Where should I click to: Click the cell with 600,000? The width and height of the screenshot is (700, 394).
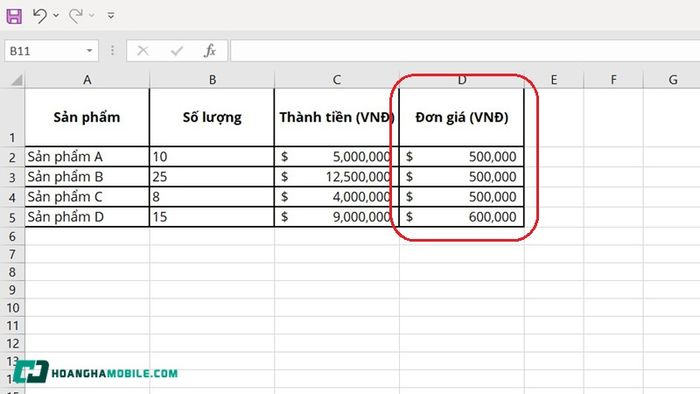pyautogui.click(x=462, y=217)
